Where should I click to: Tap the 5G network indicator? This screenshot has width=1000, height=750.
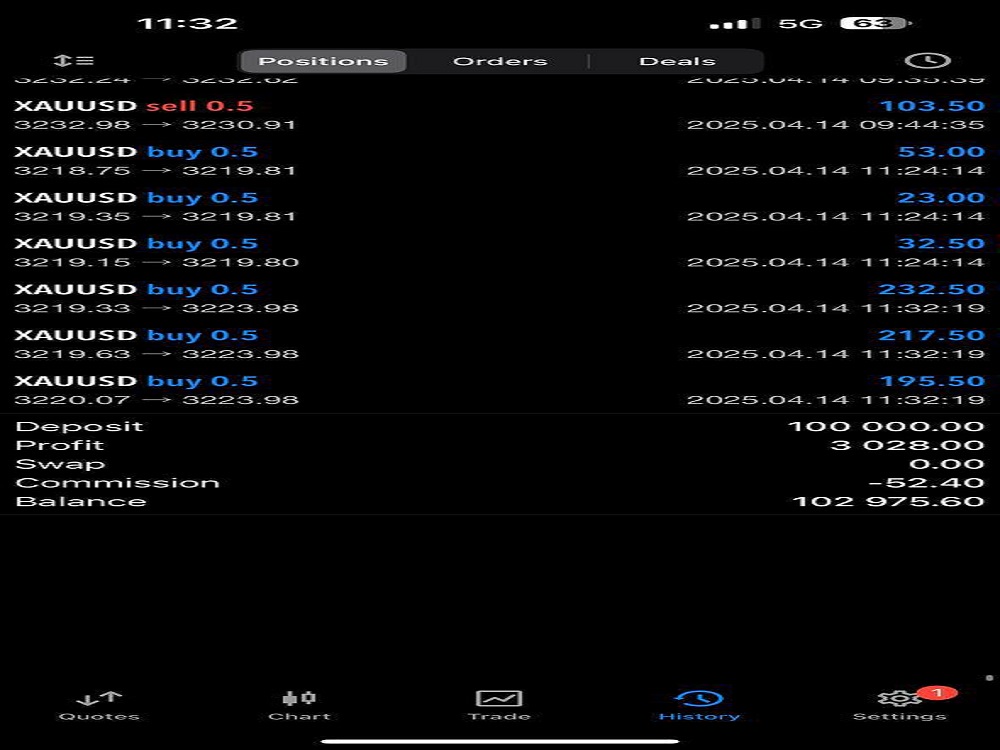pyautogui.click(x=800, y=24)
